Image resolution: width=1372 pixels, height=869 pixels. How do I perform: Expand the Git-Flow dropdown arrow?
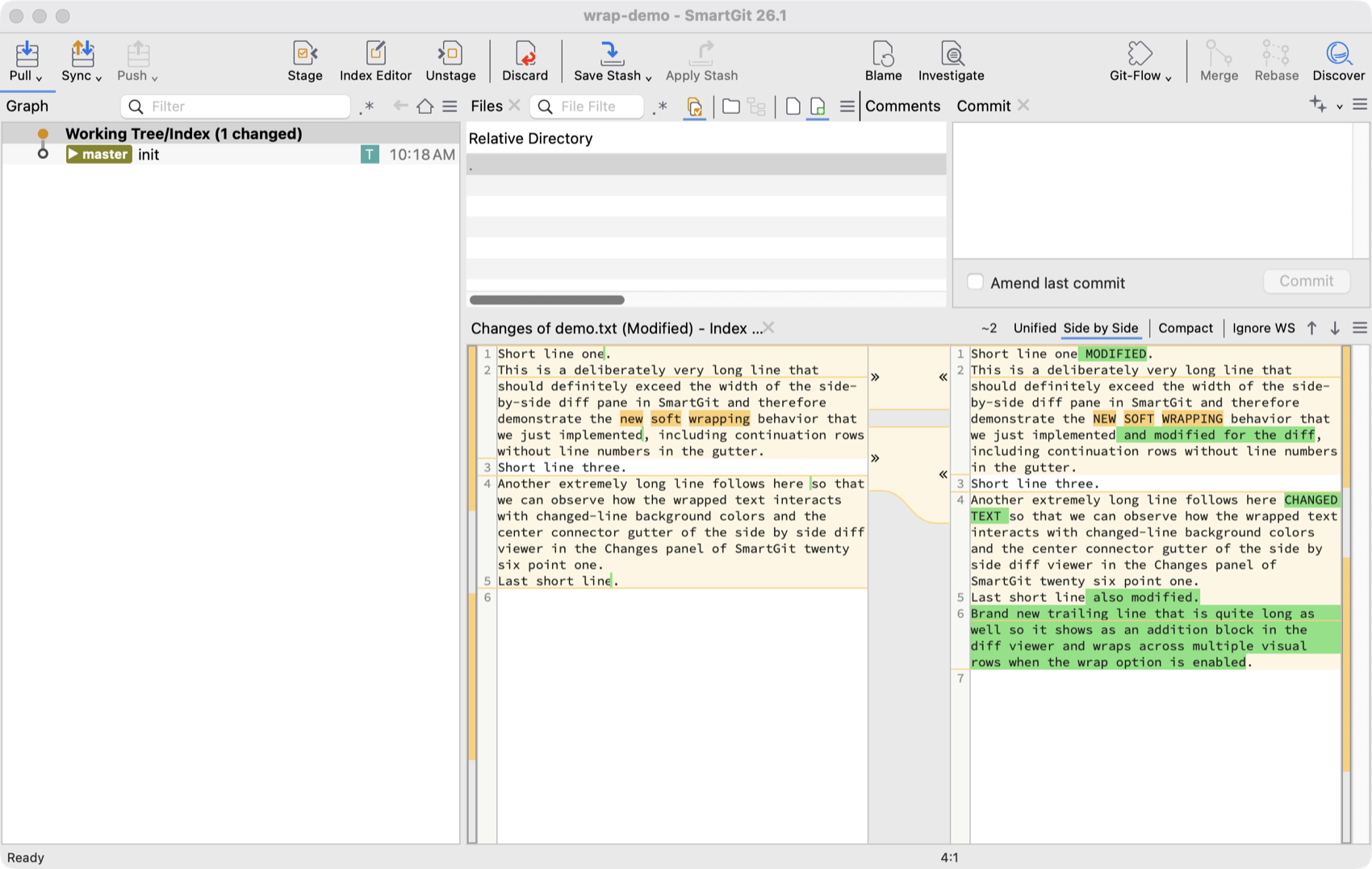click(x=1168, y=77)
